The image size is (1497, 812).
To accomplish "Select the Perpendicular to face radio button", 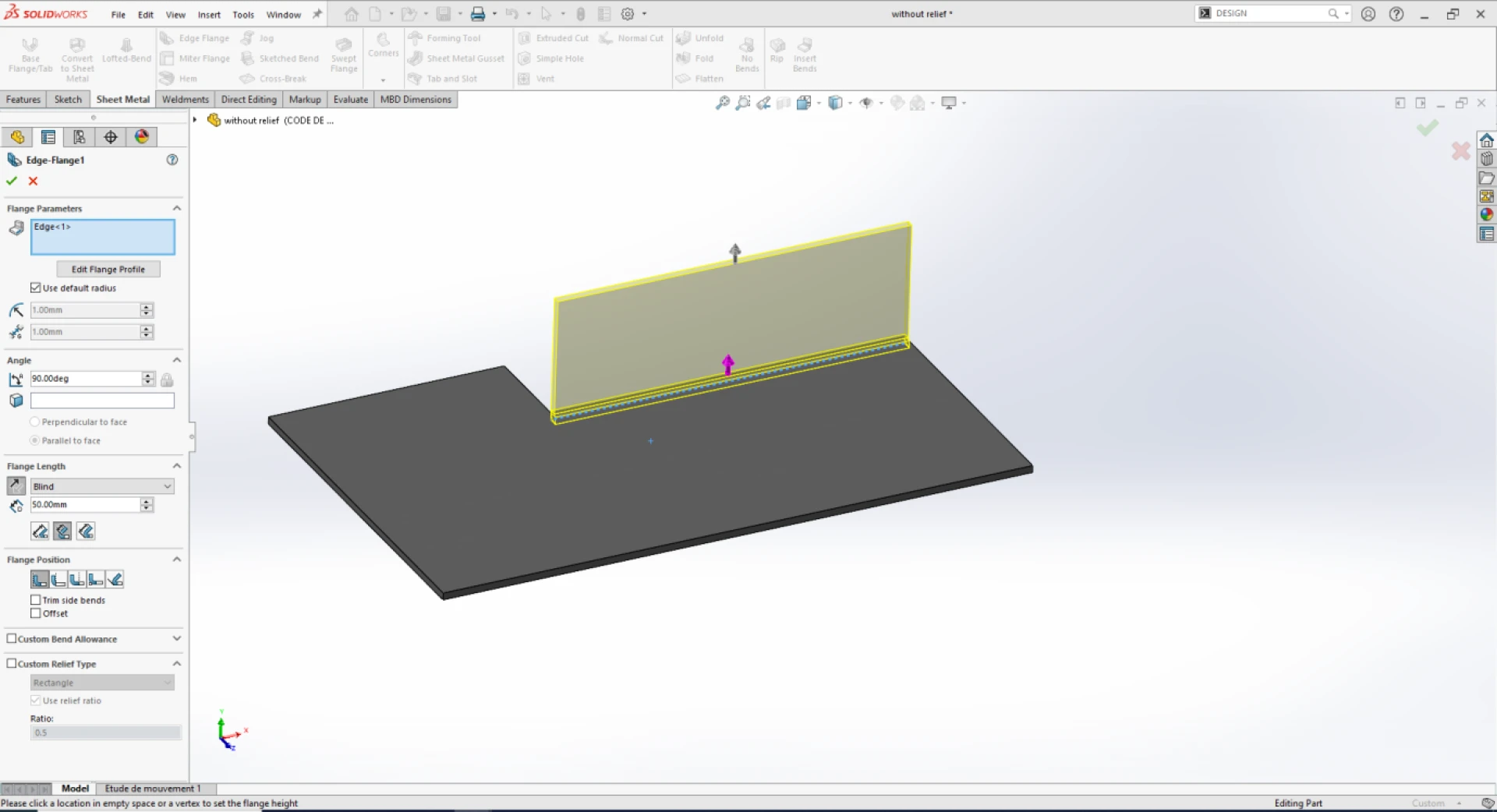I will tap(35, 422).
